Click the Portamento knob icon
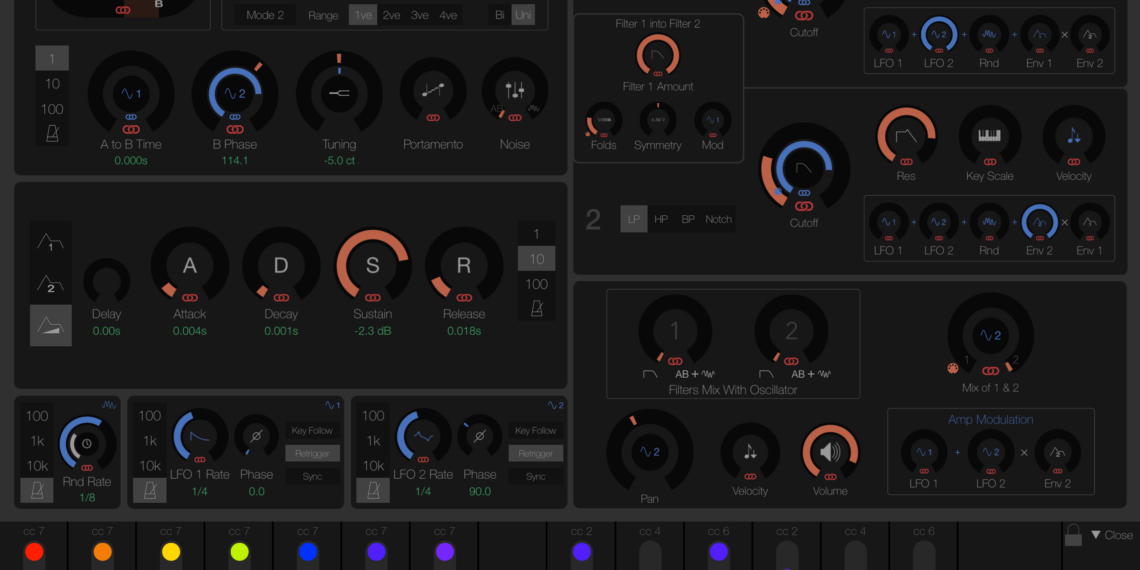Screen dimensions: 1140x570 click(x=433, y=91)
